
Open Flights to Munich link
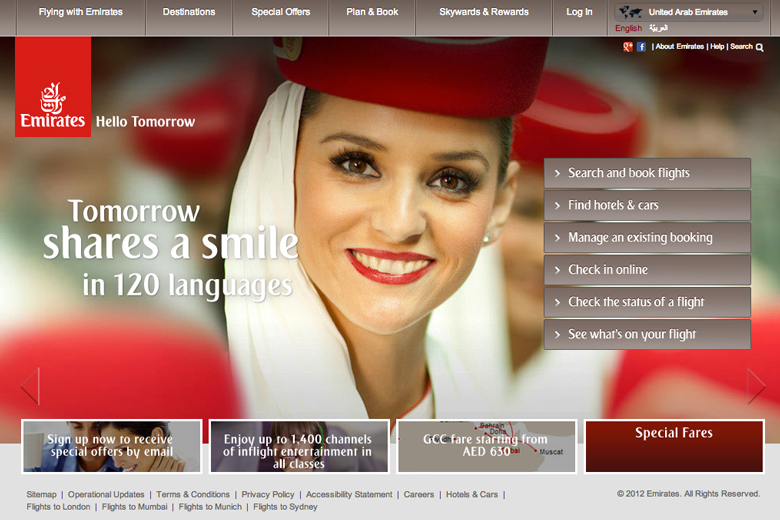[210, 507]
